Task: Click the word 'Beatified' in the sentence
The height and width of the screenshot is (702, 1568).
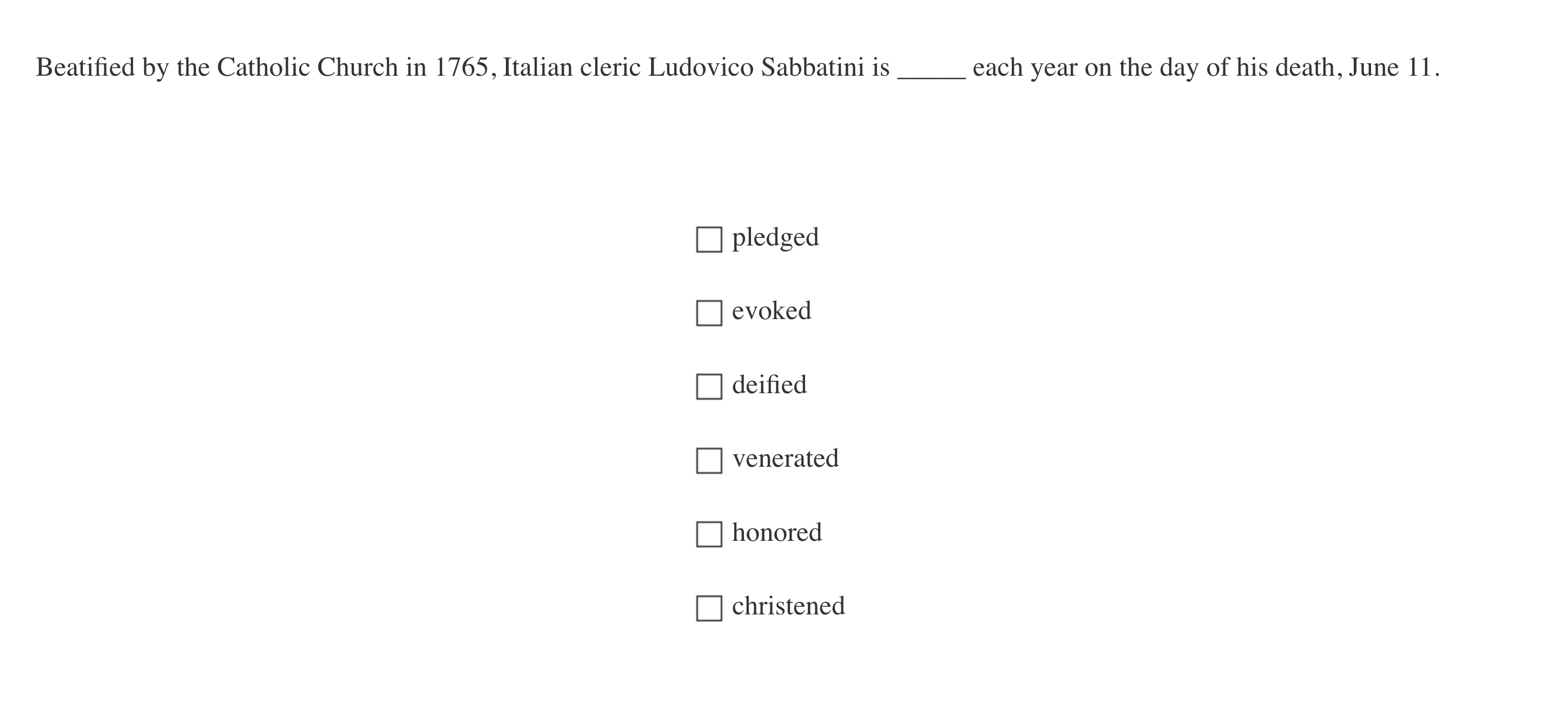Action: click(85, 68)
